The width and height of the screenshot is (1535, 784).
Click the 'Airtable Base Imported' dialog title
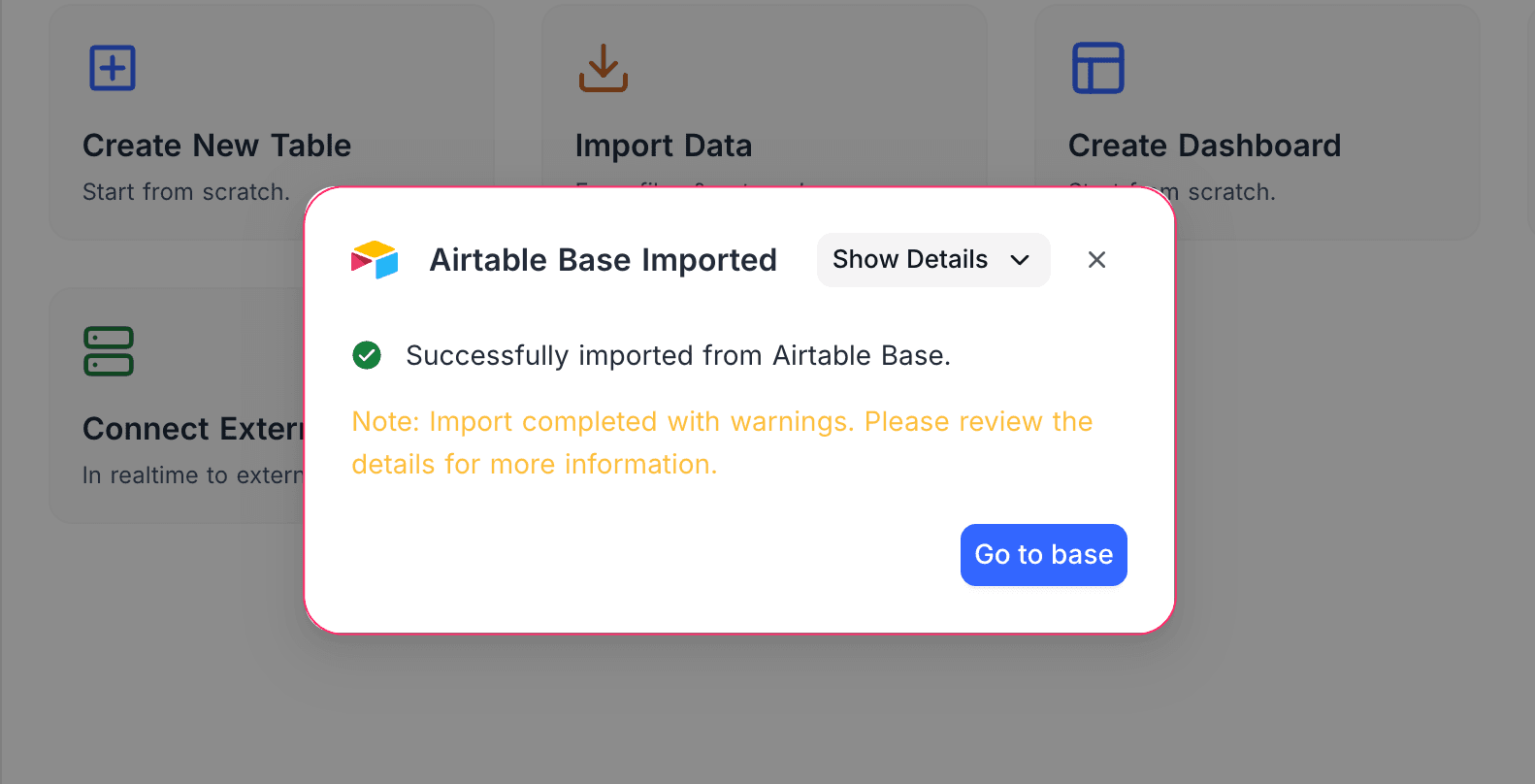click(x=603, y=259)
